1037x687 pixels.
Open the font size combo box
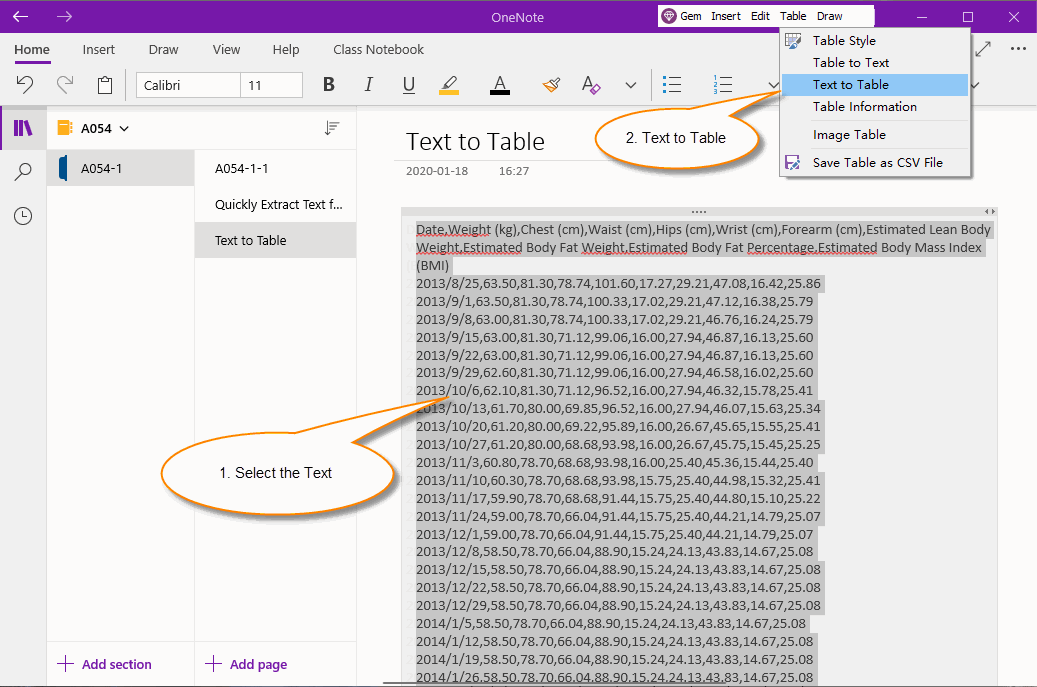[x=271, y=85]
